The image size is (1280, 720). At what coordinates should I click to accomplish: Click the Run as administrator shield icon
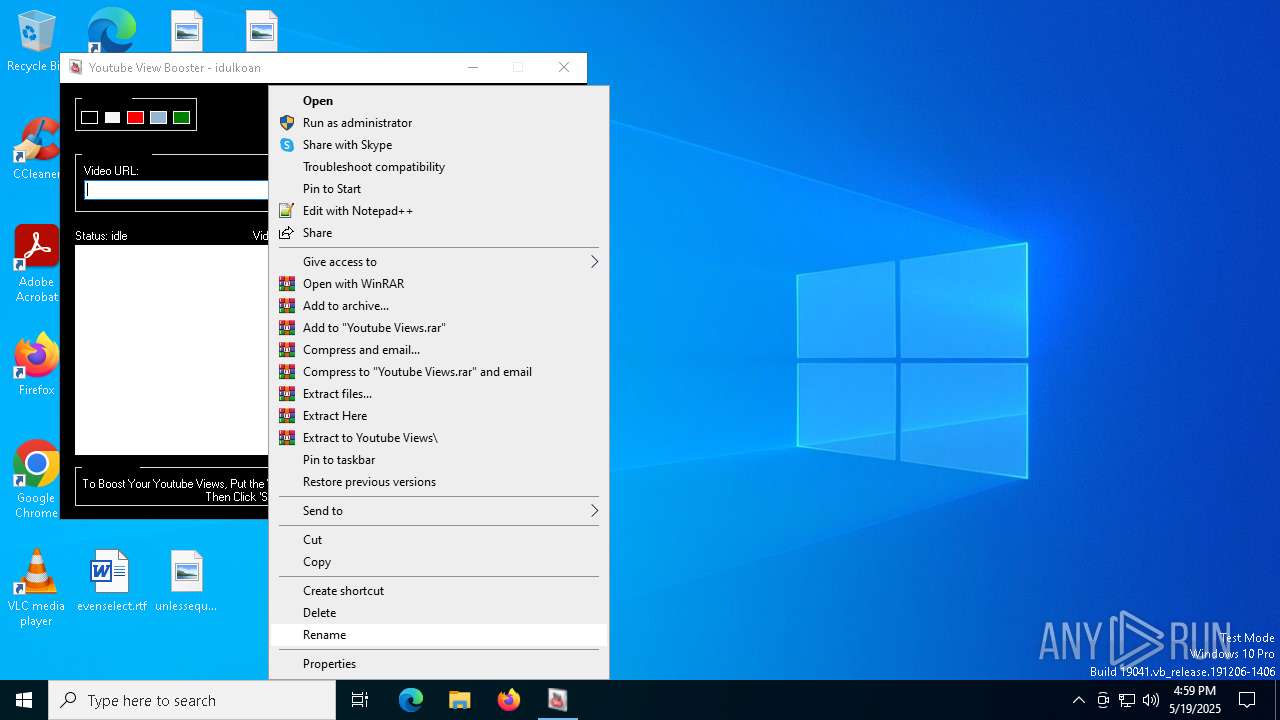click(287, 123)
